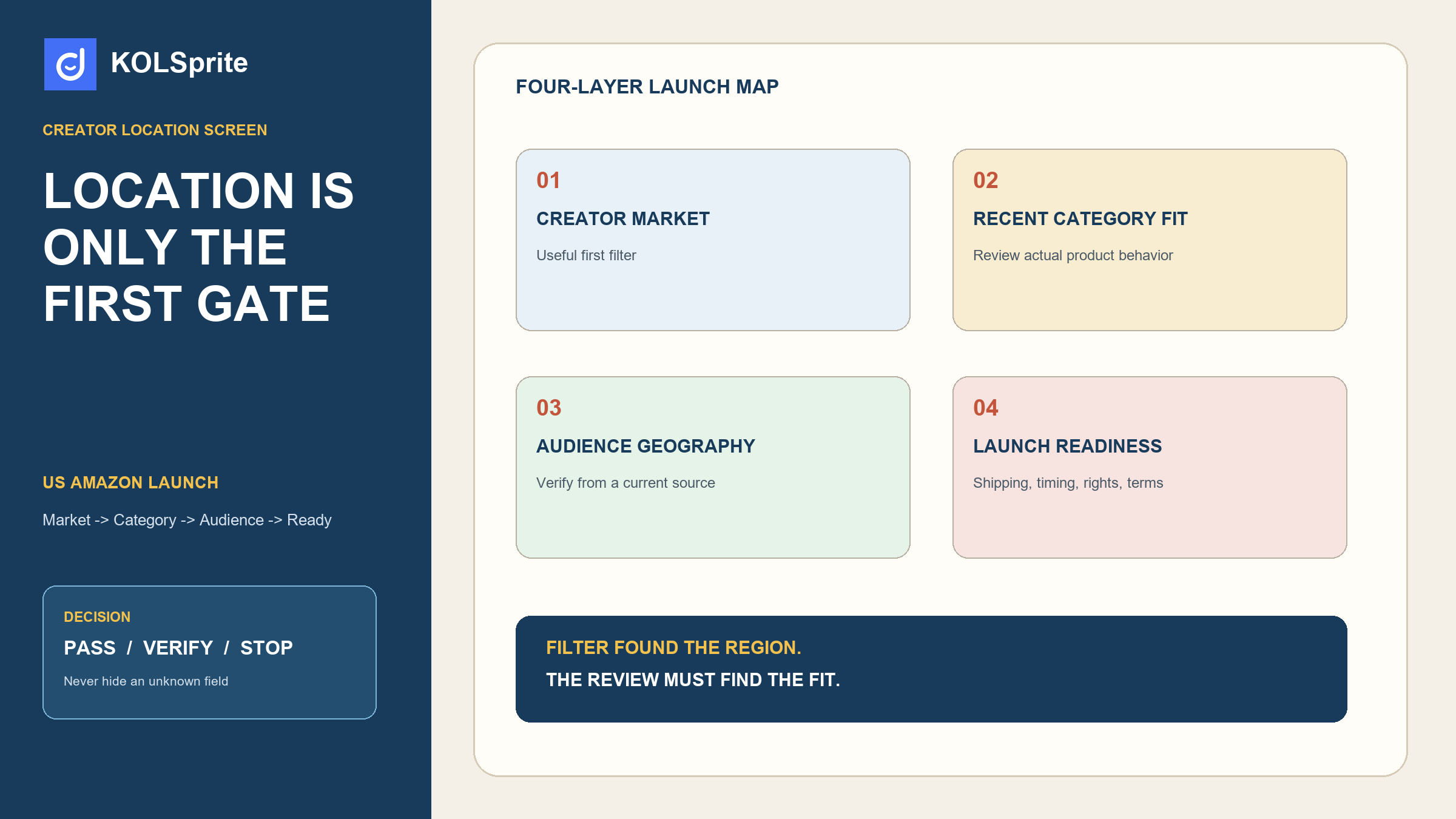Click the 'Filter found the region' banner
The height and width of the screenshot is (819, 1456).
[x=931, y=669]
